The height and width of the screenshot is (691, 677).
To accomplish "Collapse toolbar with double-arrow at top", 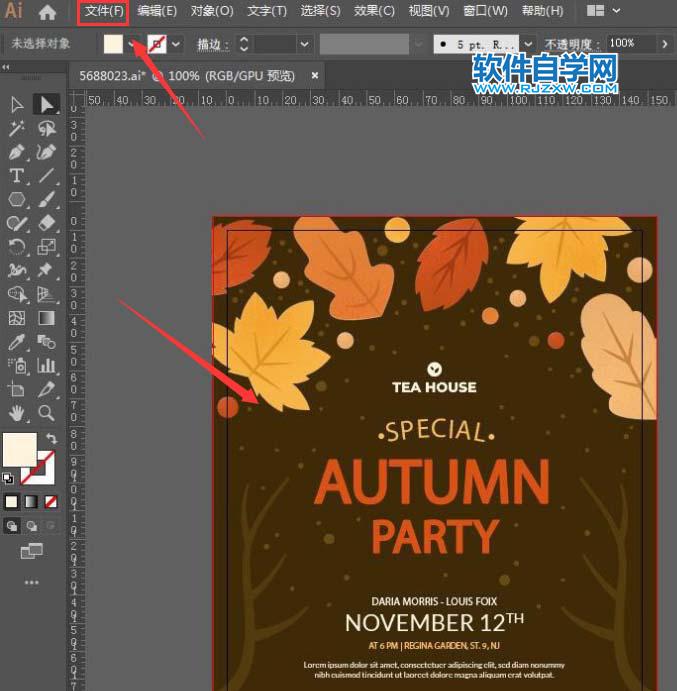I will click(x=6, y=67).
